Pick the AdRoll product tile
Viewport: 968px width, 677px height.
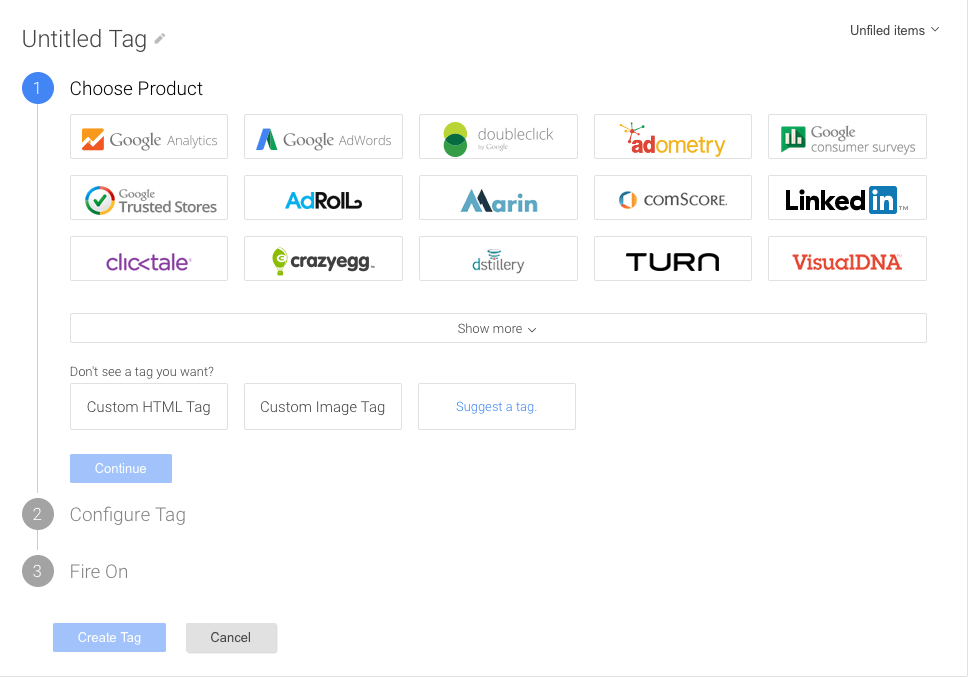tap(323, 197)
